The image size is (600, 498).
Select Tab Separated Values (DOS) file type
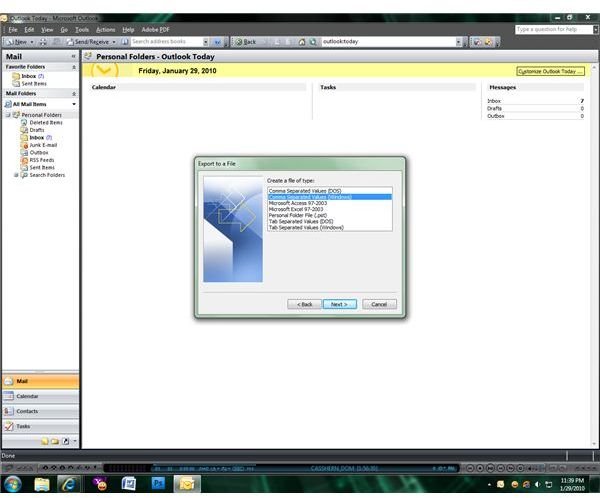329,221
